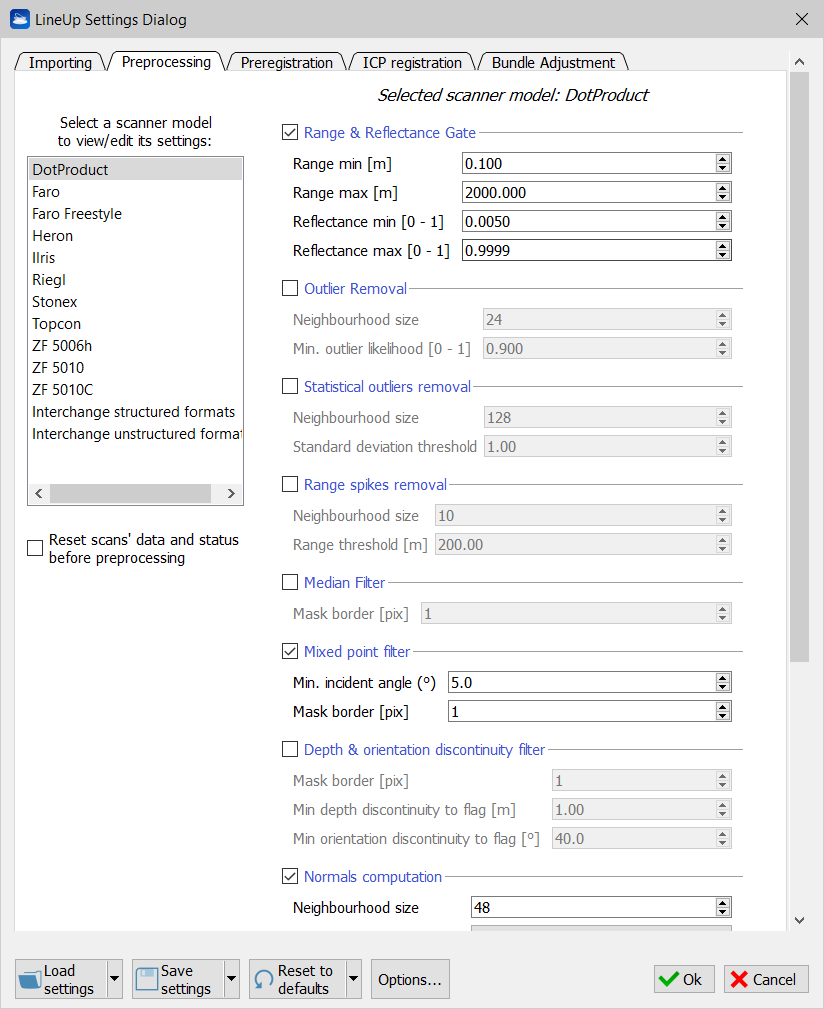The height and width of the screenshot is (1009, 824).
Task: Select Faro Freestyle in the scanner list
Action: tap(77, 214)
